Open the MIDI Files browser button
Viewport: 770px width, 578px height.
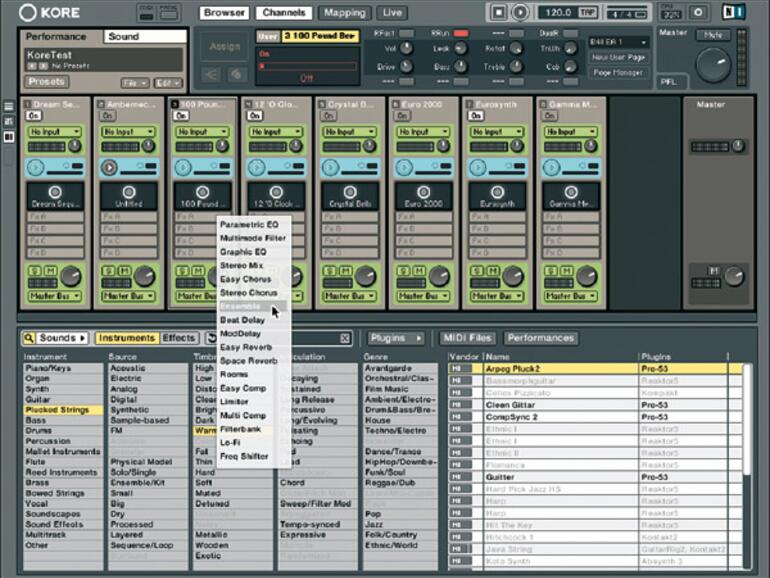[x=468, y=339]
